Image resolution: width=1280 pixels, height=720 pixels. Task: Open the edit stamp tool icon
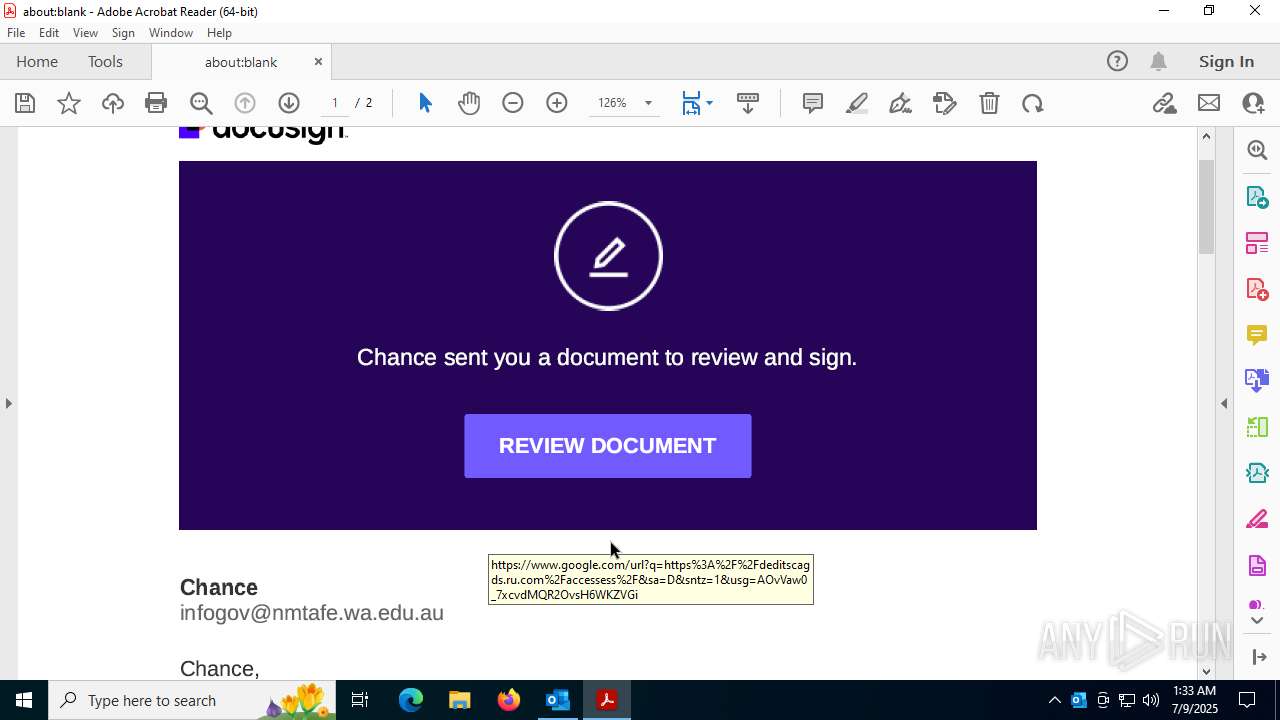coord(945,103)
